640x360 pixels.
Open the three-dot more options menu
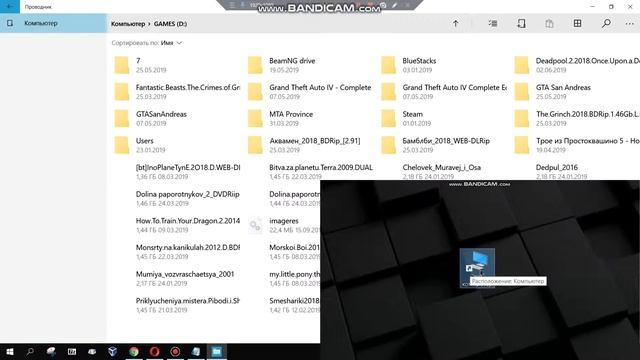pyautogui.click(x=629, y=24)
